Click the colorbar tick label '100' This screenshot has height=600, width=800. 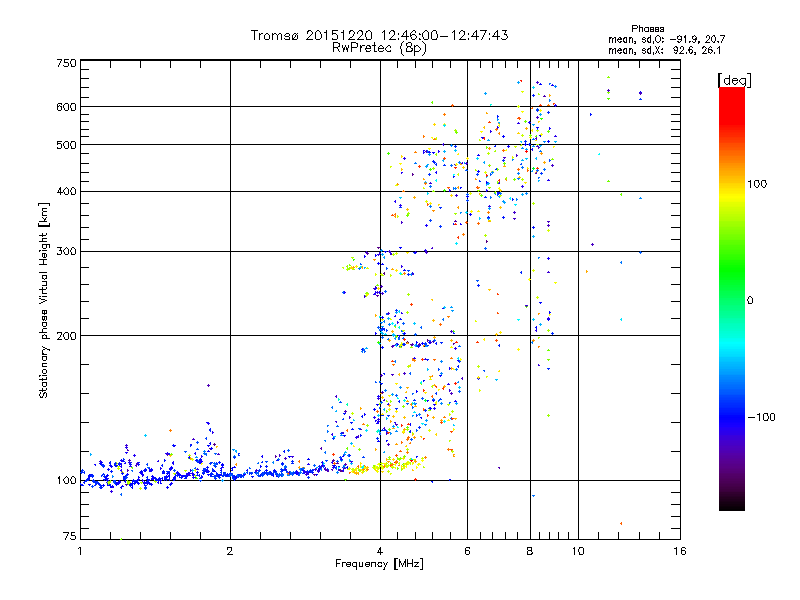tap(757, 184)
